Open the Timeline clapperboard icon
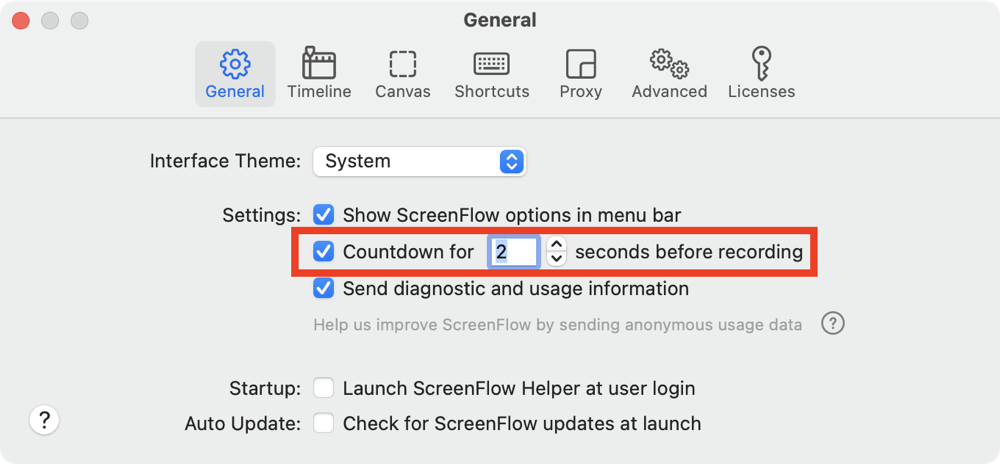Screen dimensions: 1000x464 point(319,64)
